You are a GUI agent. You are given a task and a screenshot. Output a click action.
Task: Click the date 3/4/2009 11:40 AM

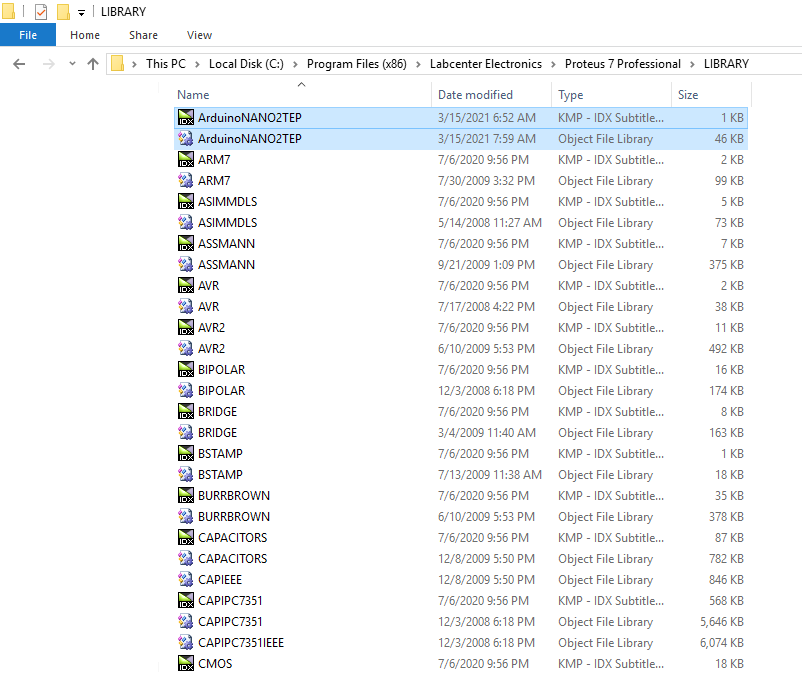pyautogui.click(x=487, y=432)
